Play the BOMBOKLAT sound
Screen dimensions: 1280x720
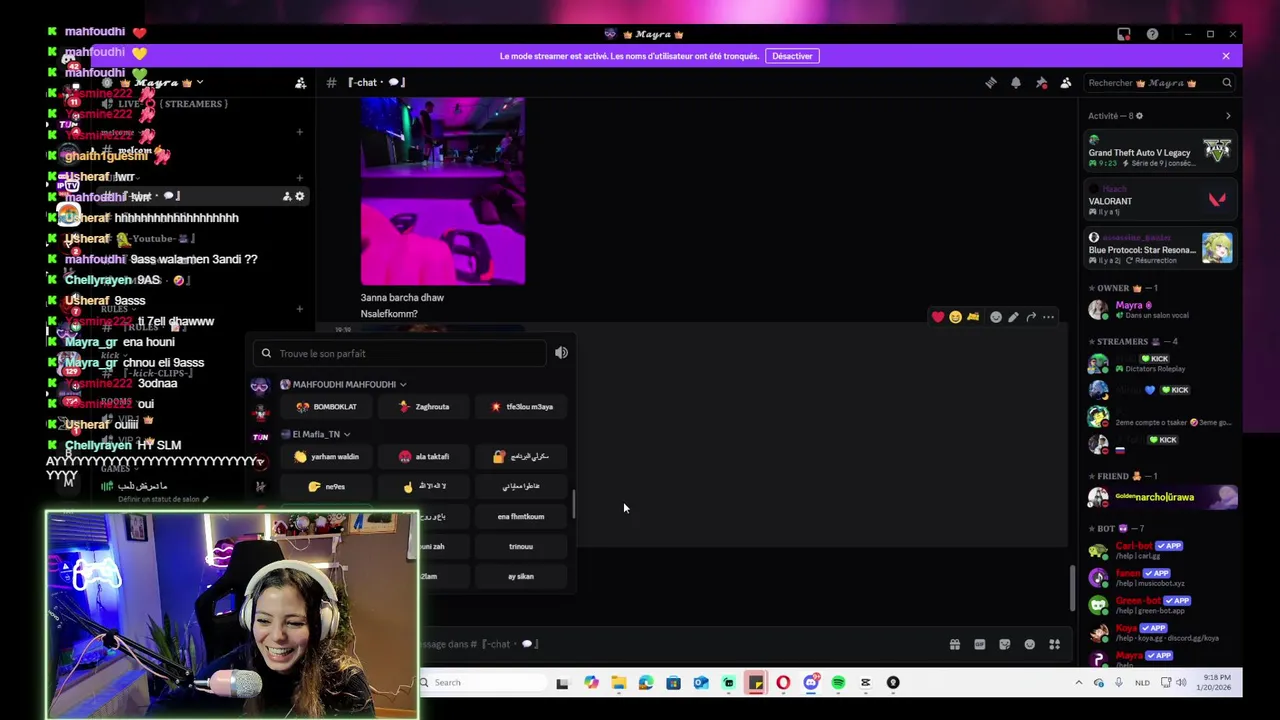(326, 407)
